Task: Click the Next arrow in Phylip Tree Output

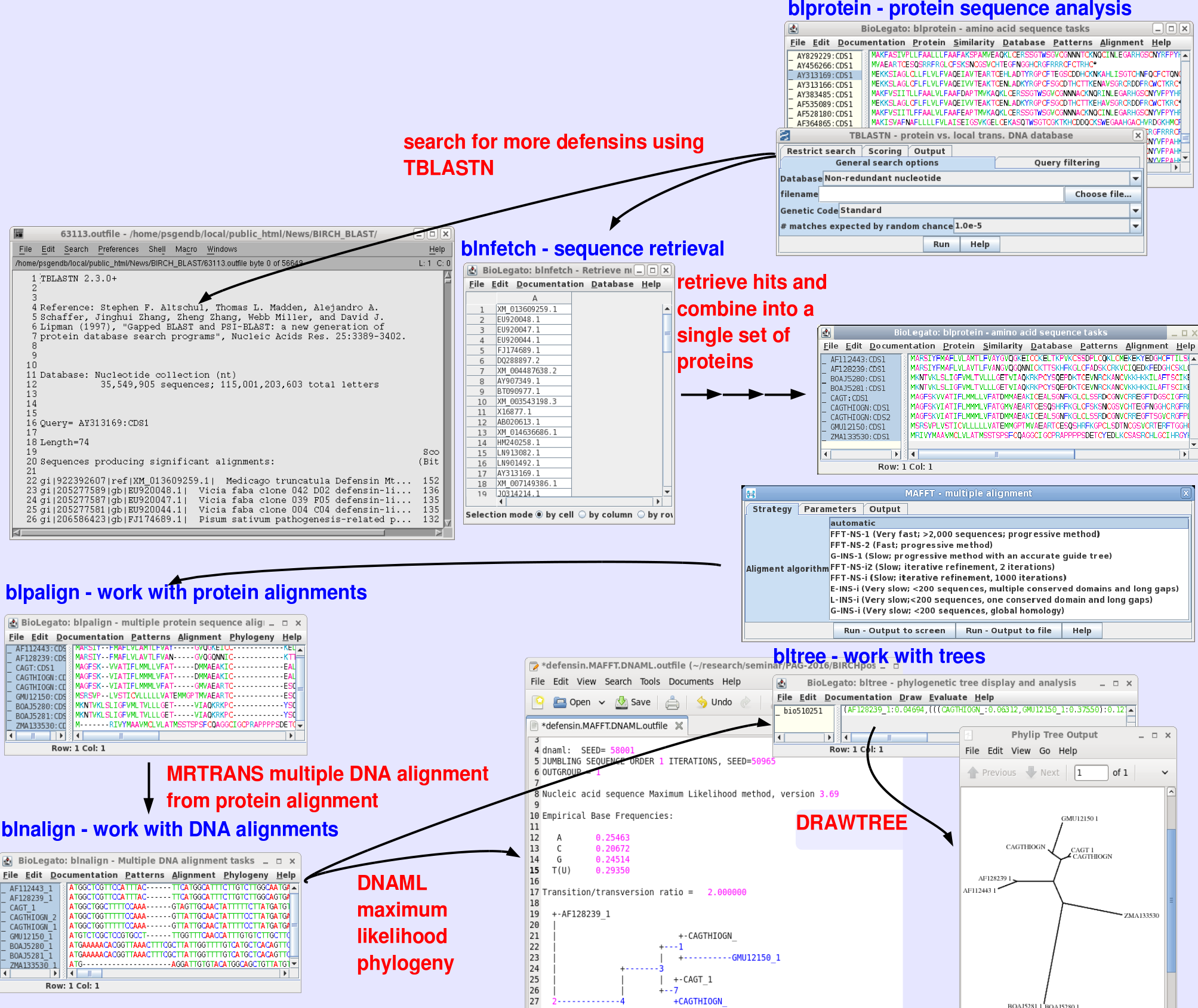Action: pos(1031,772)
